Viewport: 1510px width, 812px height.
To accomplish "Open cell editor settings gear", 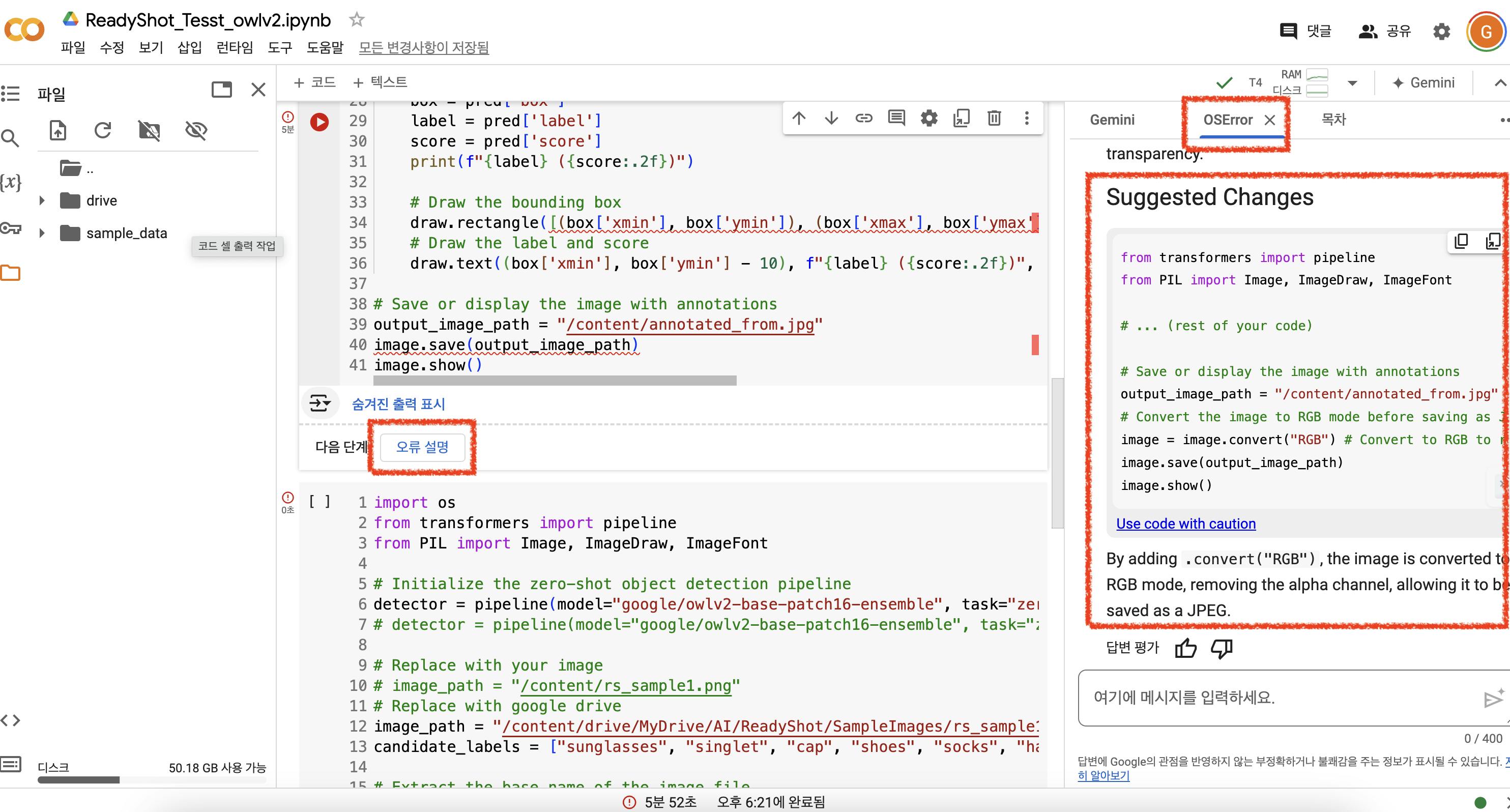I will pyautogui.click(x=929, y=119).
